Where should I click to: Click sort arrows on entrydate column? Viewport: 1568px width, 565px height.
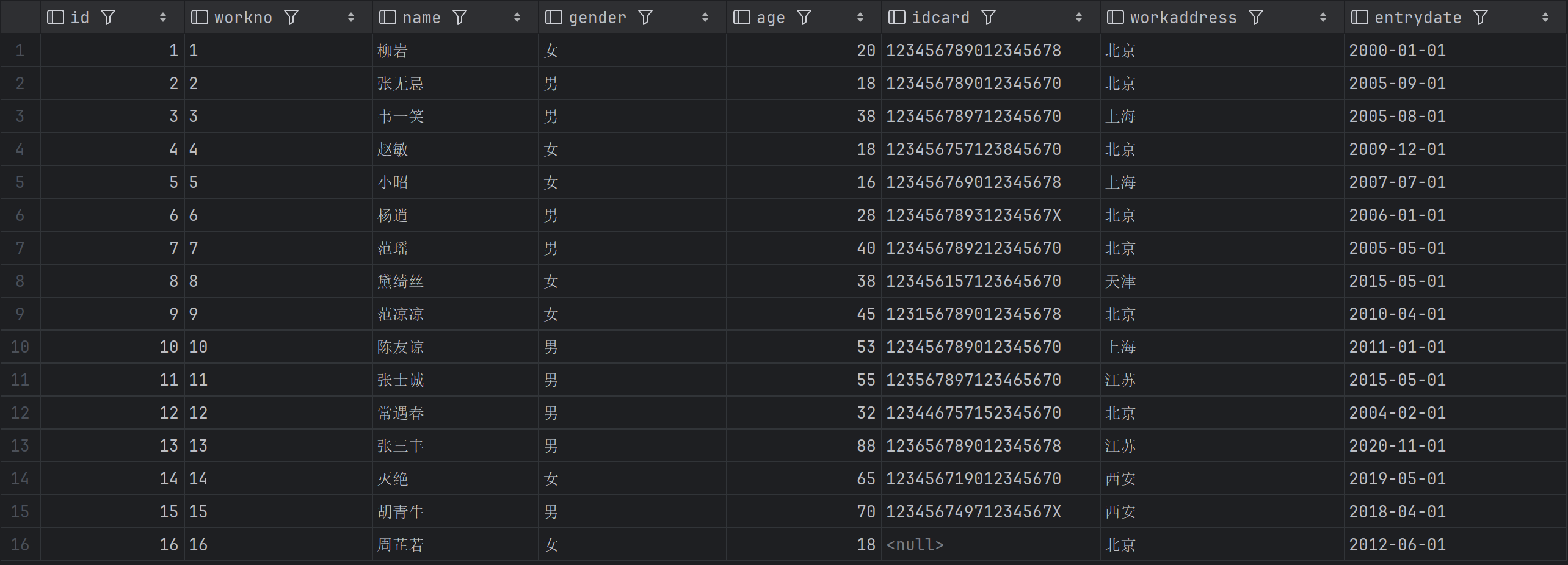(x=1545, y=18)
